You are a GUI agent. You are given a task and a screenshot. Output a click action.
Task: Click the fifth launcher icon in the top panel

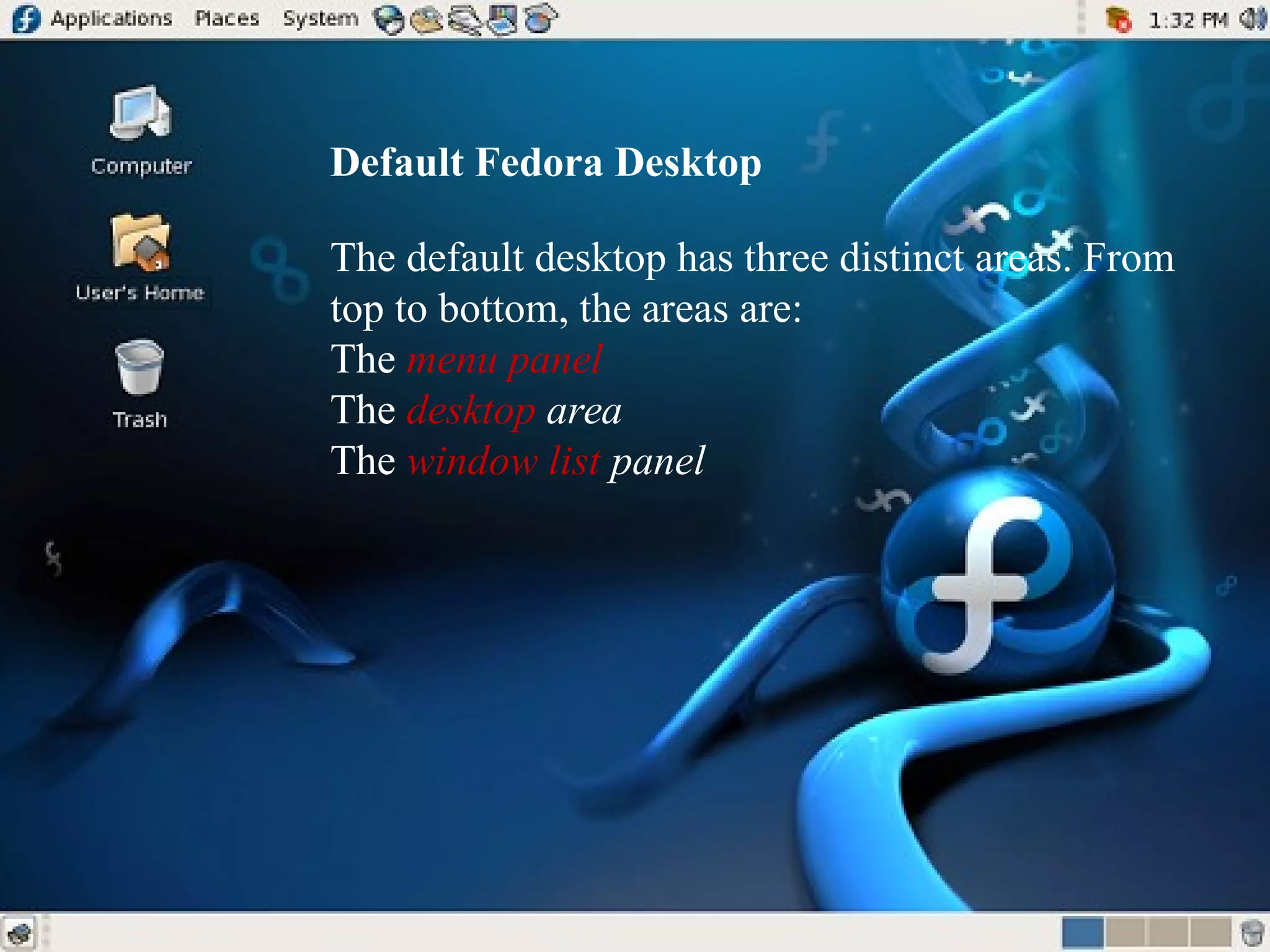541,19
